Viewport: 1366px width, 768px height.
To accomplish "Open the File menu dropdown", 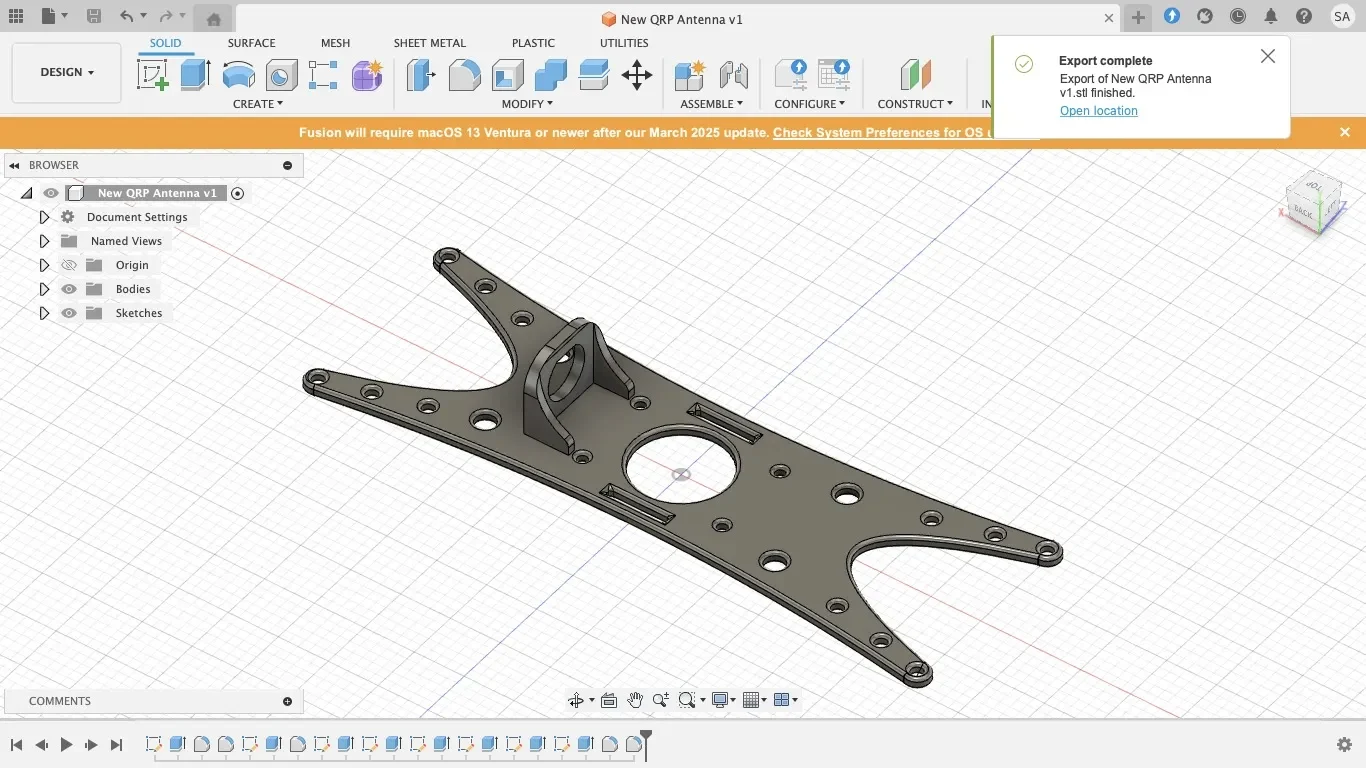I will tap(54, 16).
